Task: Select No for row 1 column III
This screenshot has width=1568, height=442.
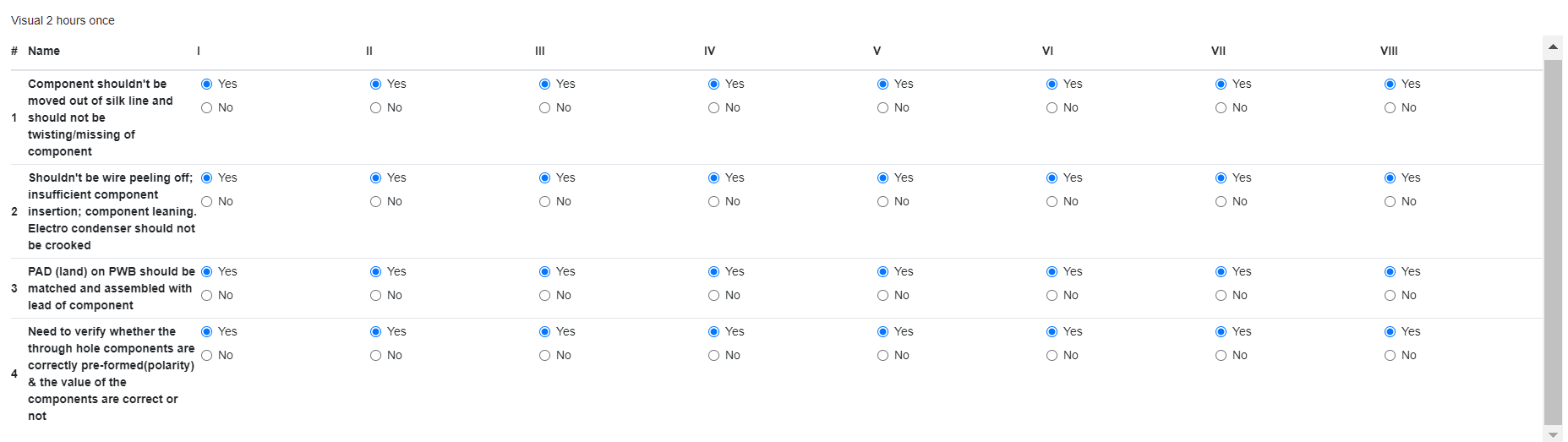Action: point(544,108)
